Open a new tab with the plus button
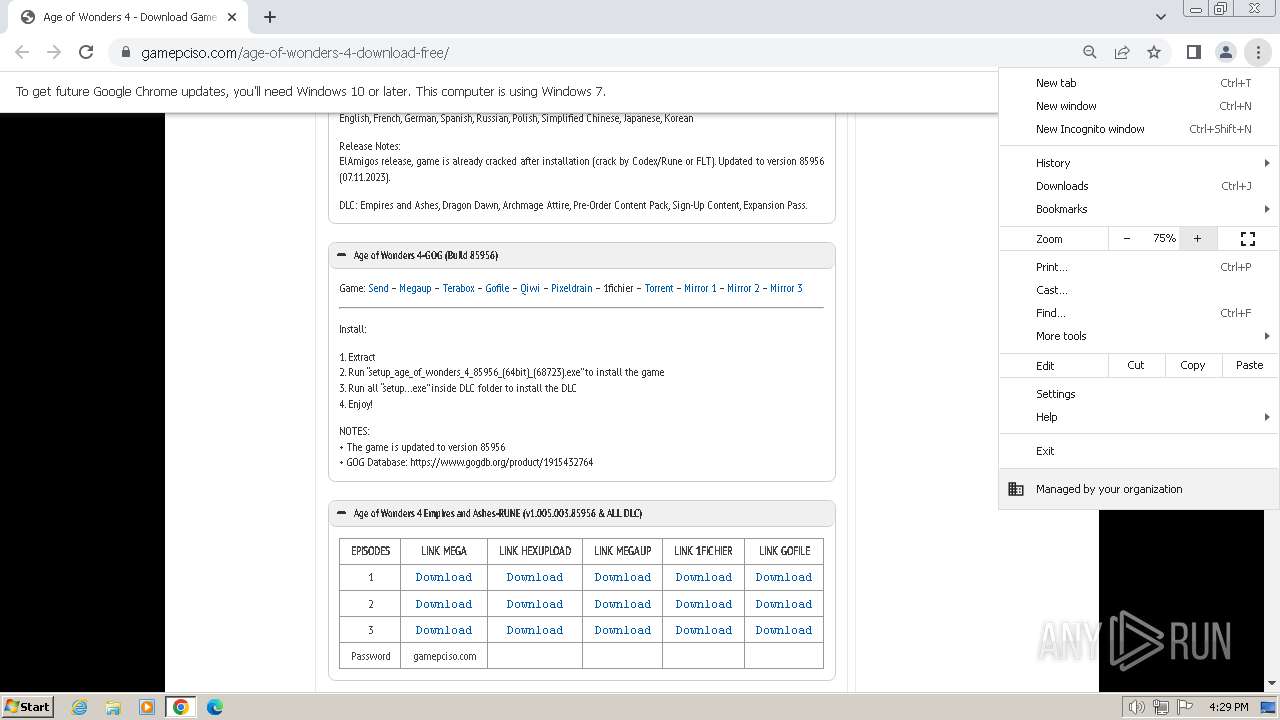This screenshot has width=1280, height=720. tap(270, 17)
